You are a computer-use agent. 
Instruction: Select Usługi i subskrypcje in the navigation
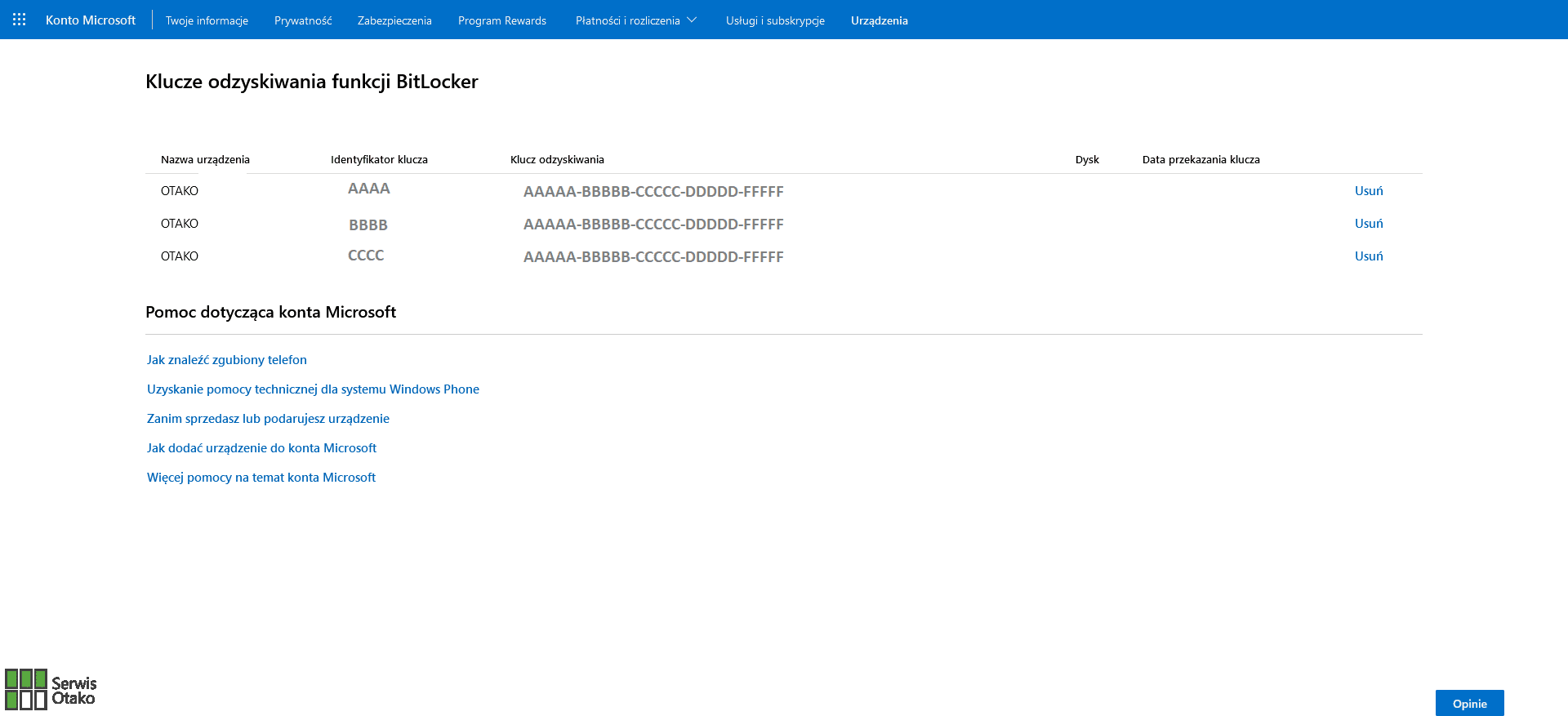(x=775, y=20)
